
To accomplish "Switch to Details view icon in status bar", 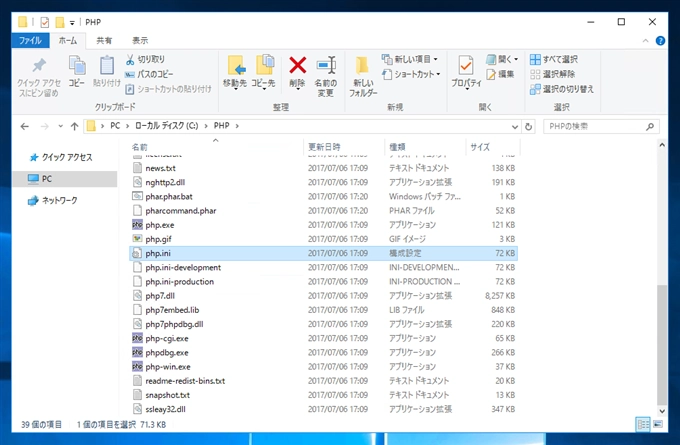I will 643,424.
